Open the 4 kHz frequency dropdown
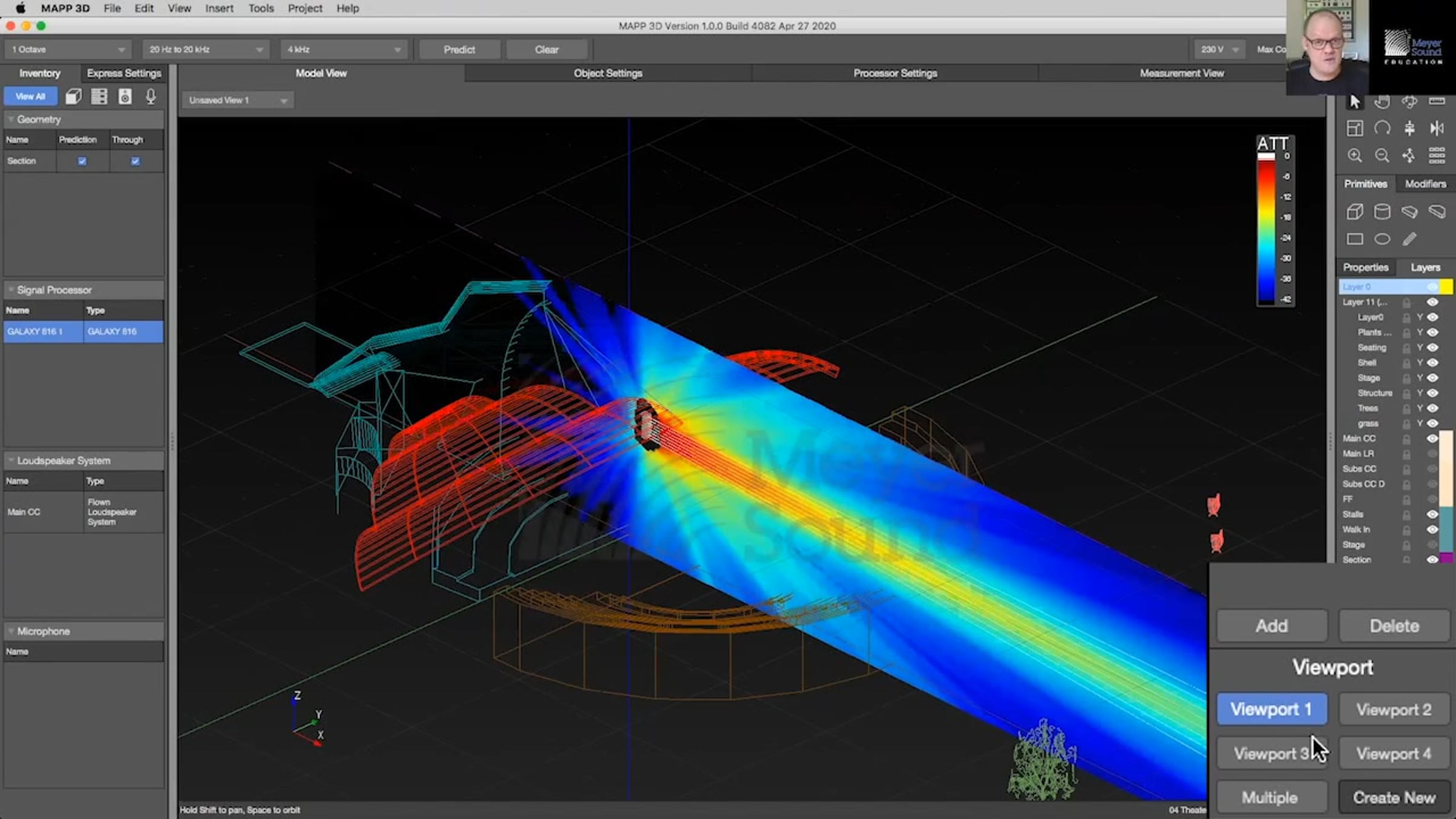 (343, 50)
